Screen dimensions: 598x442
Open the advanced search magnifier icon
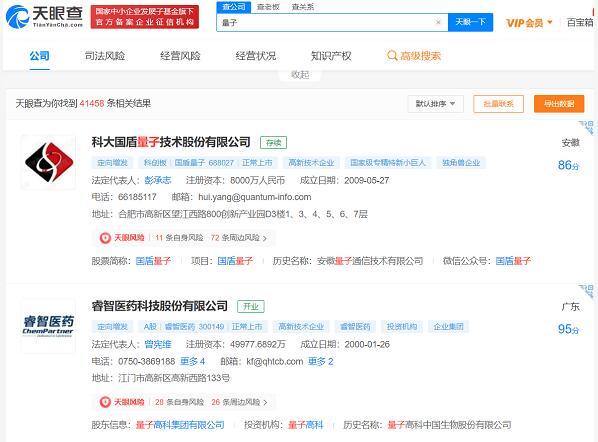(x=392, y=56)
